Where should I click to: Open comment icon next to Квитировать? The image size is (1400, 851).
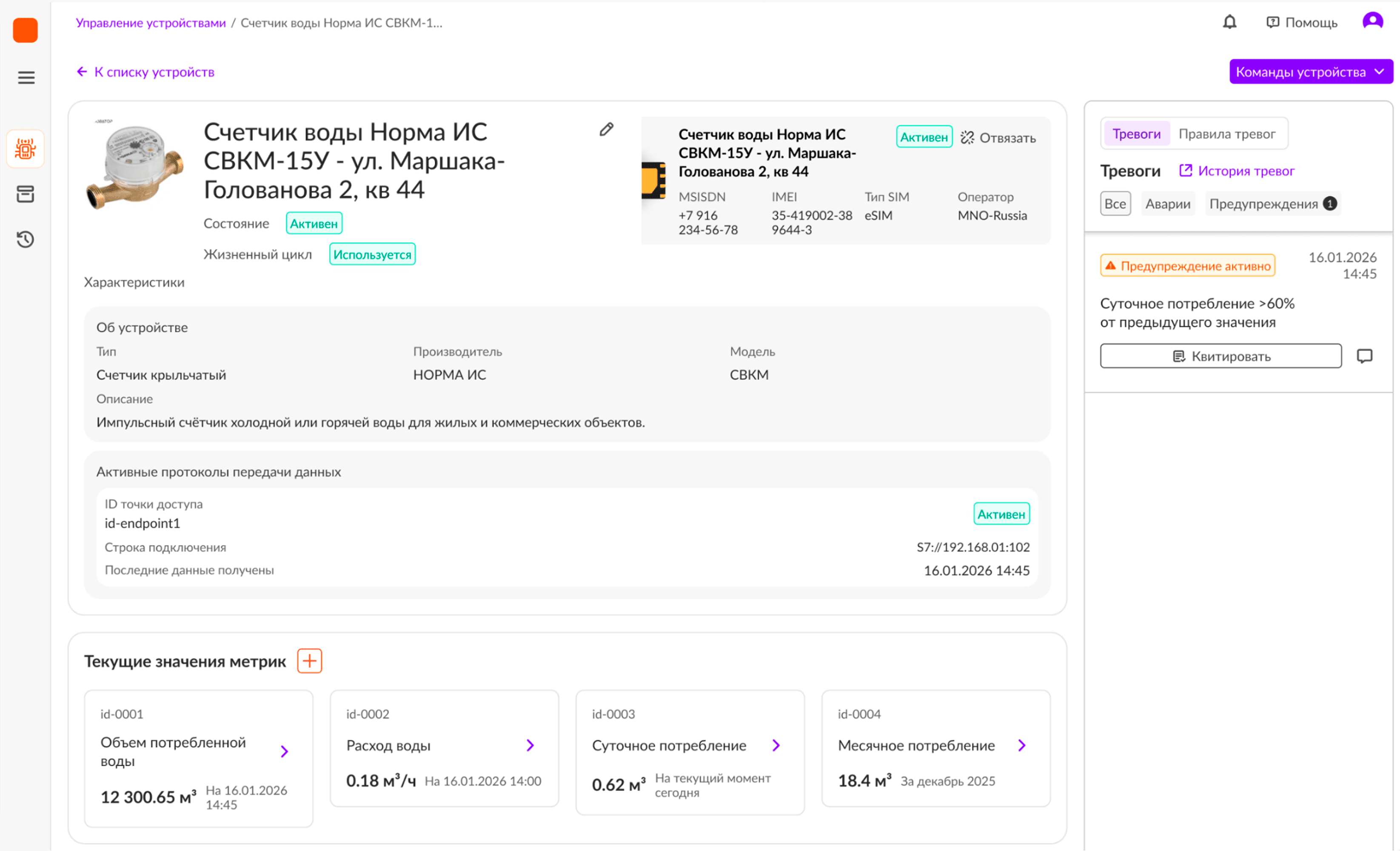tap(1364, 356)
